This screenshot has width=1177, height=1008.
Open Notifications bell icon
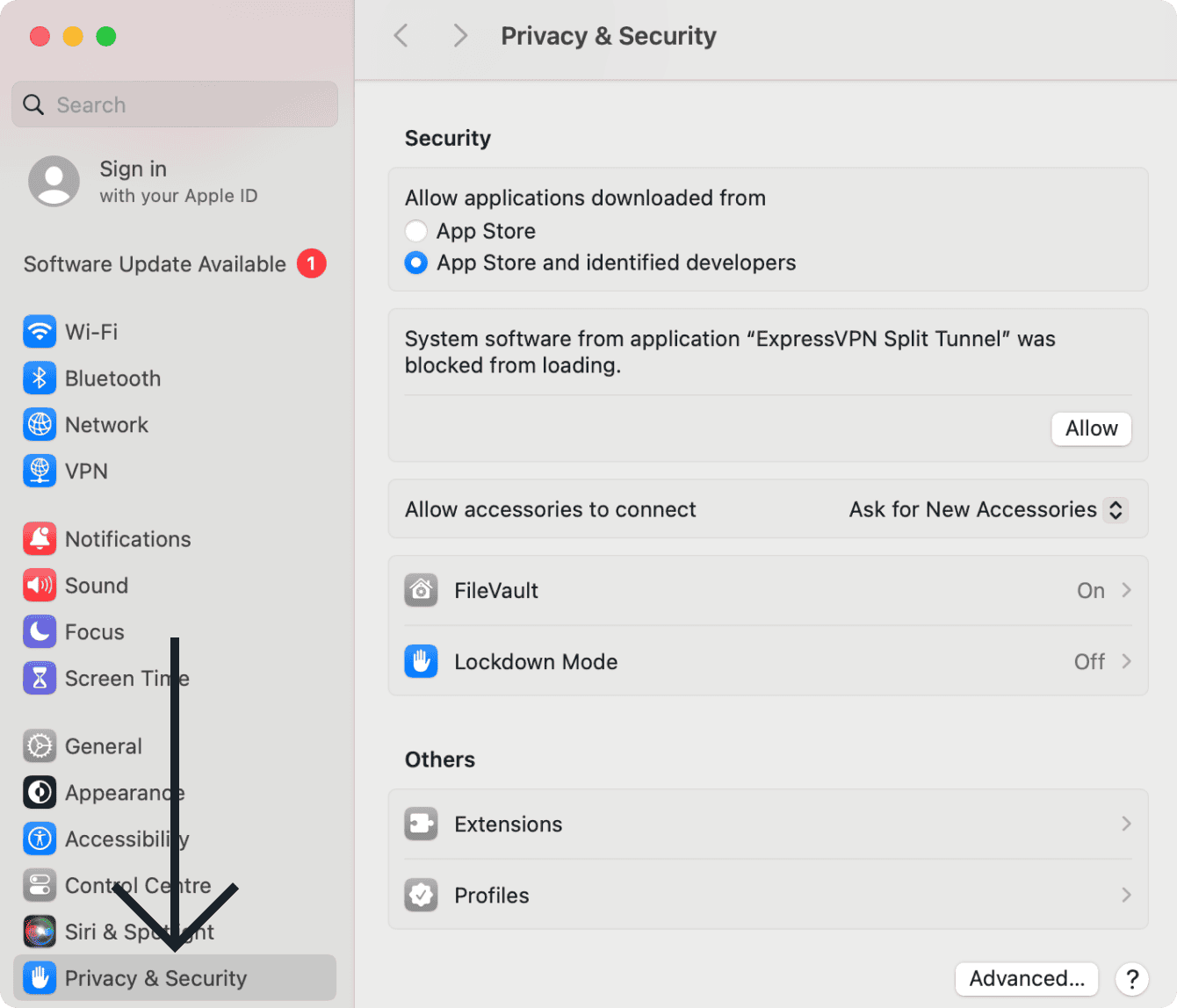(40, 539)
